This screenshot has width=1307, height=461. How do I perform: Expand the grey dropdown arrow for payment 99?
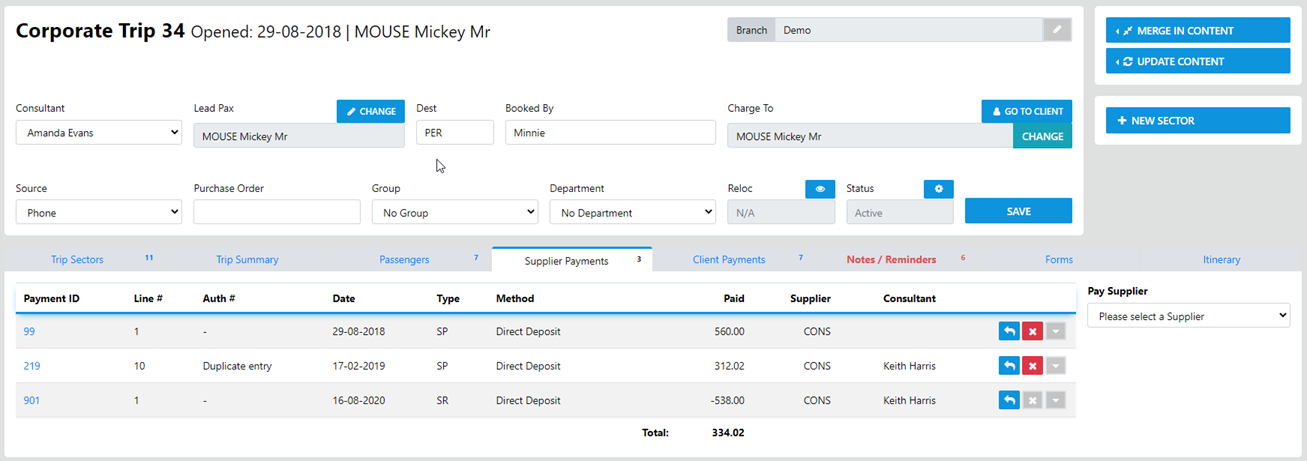click(x=1056, y=332)
